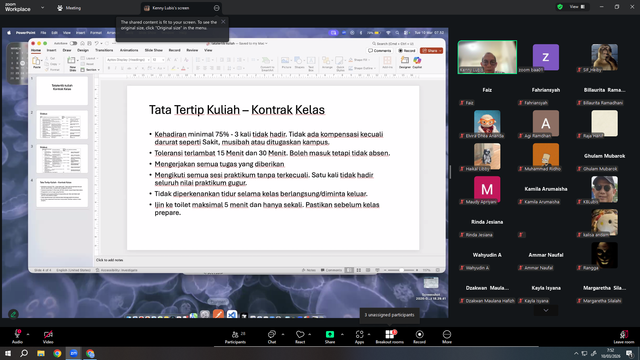Click New Slide in ribbon

tap(72, 64)
